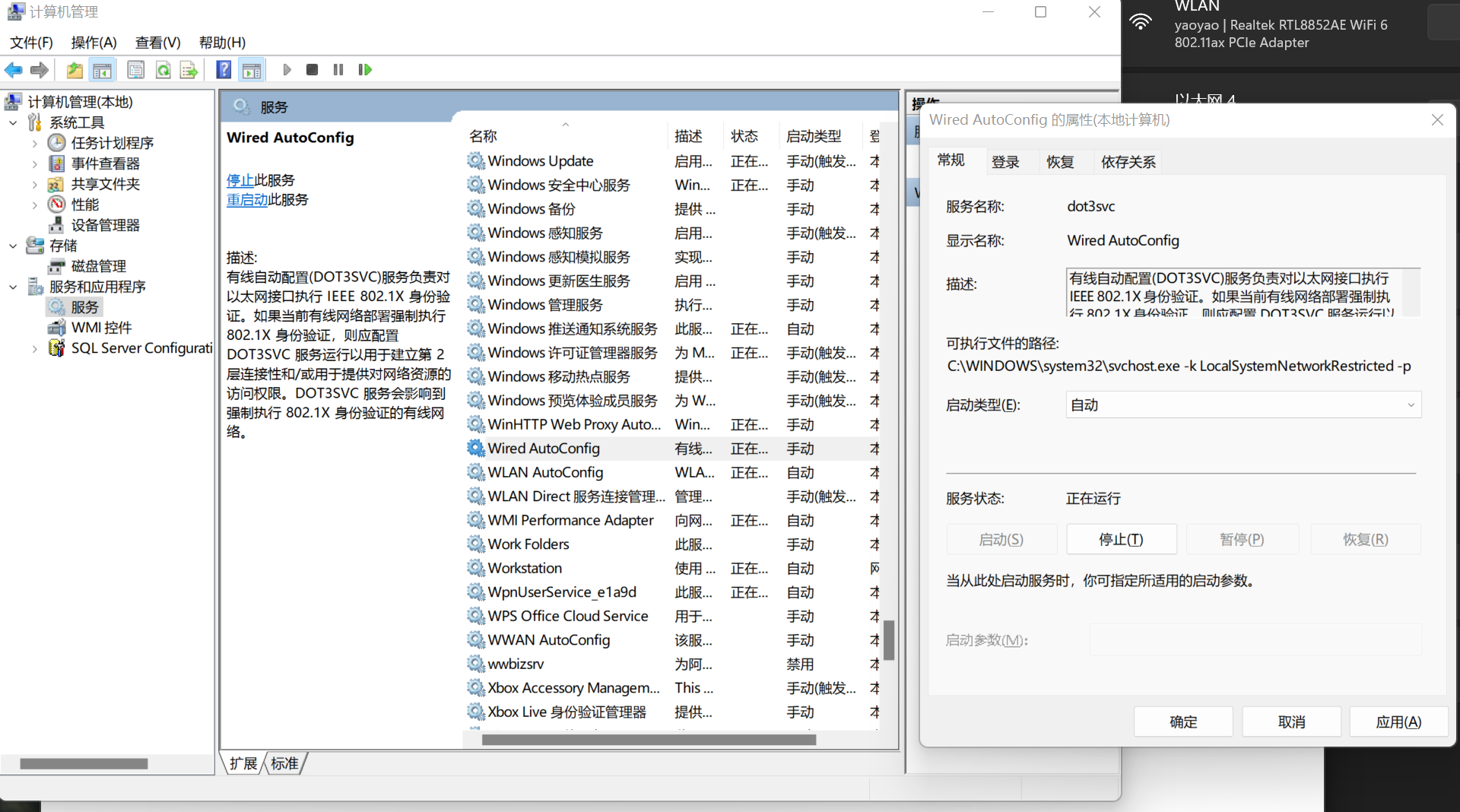Click the Back navigation arrow in toolbar
Image resolution: width=1460 pixels, height=812 pixels.
pyautogui.click(x=12, y=69)
